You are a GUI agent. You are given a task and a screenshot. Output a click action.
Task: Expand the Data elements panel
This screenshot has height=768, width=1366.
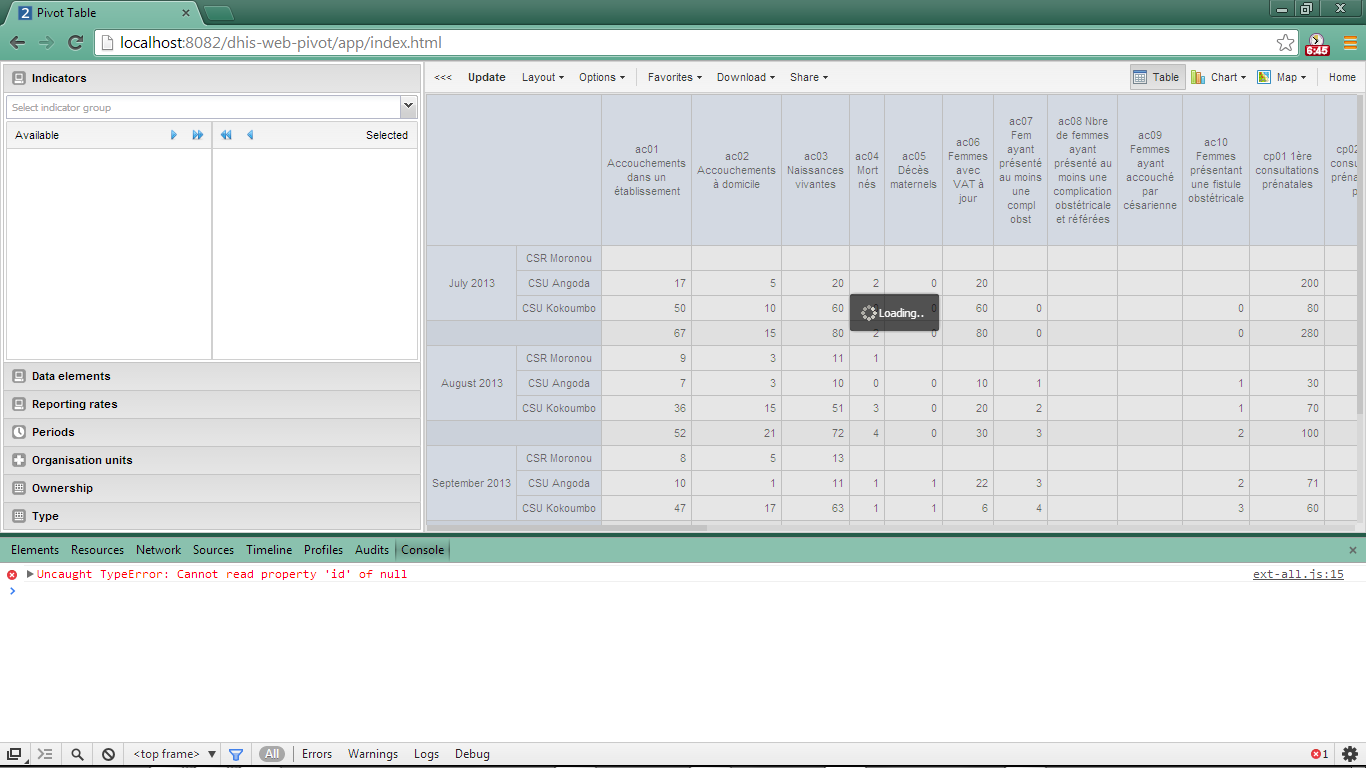[x=71, y=376]
